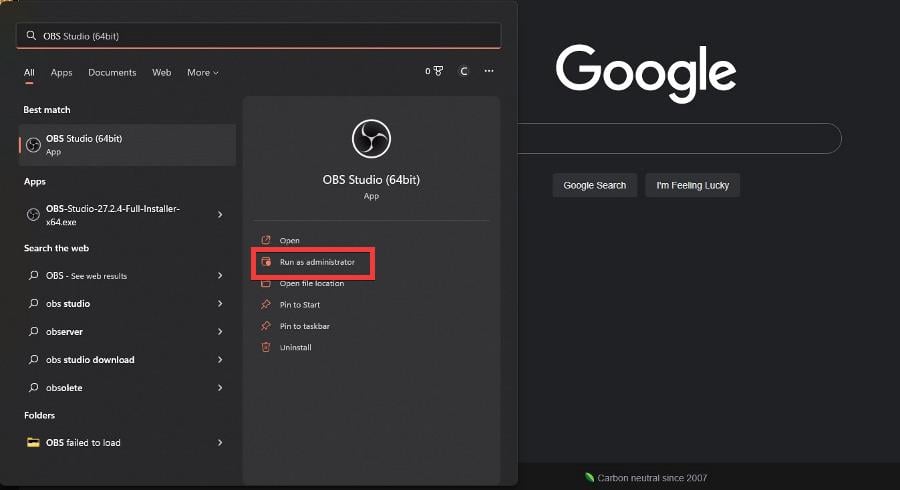
Task: Expand the More filter dropdown
Action: 203,72
